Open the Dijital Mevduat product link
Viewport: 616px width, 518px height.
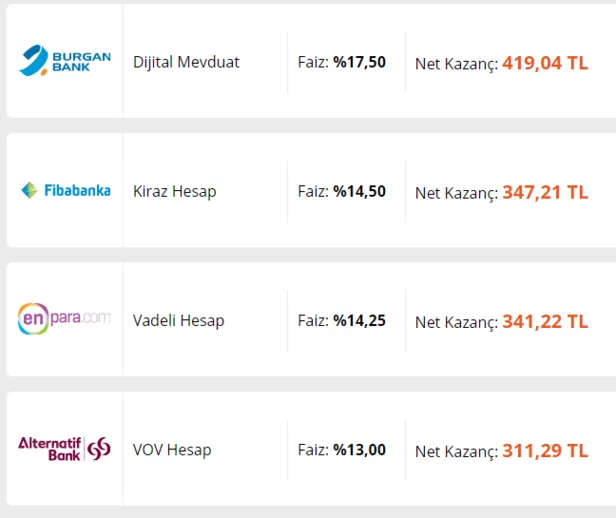tap(186, 62)
